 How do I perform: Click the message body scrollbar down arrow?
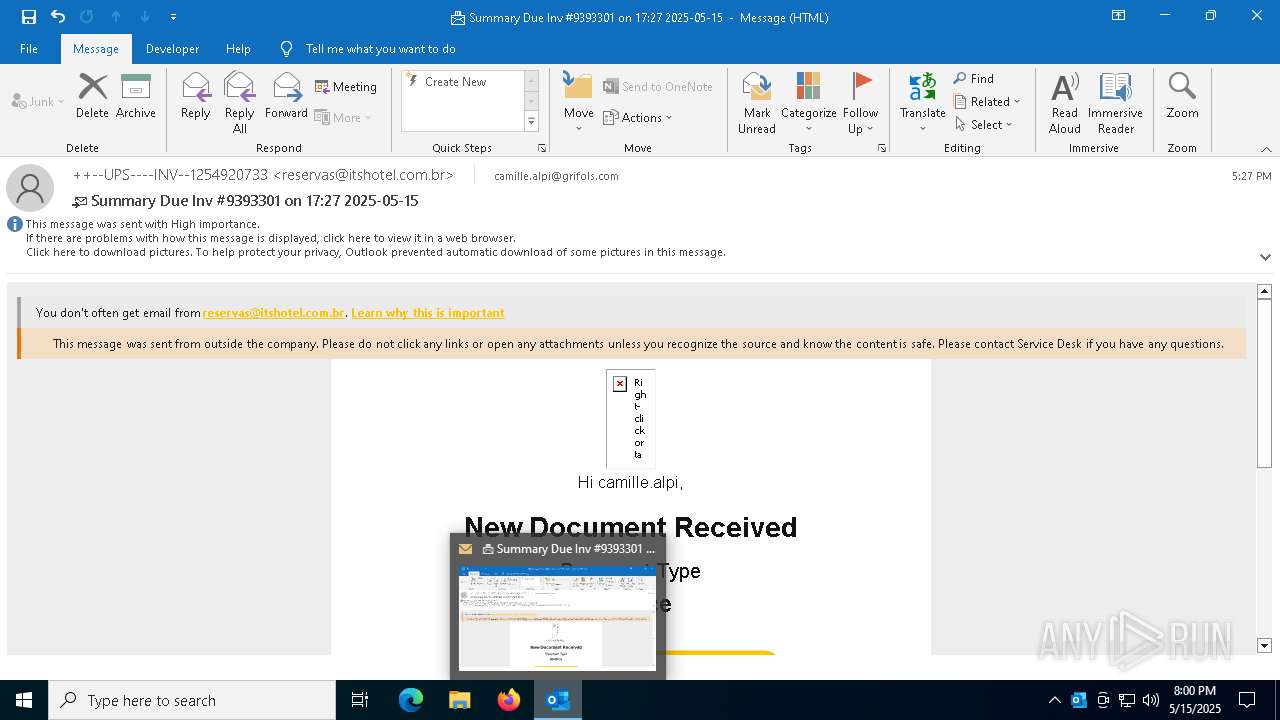click(x=1264, y=646)
